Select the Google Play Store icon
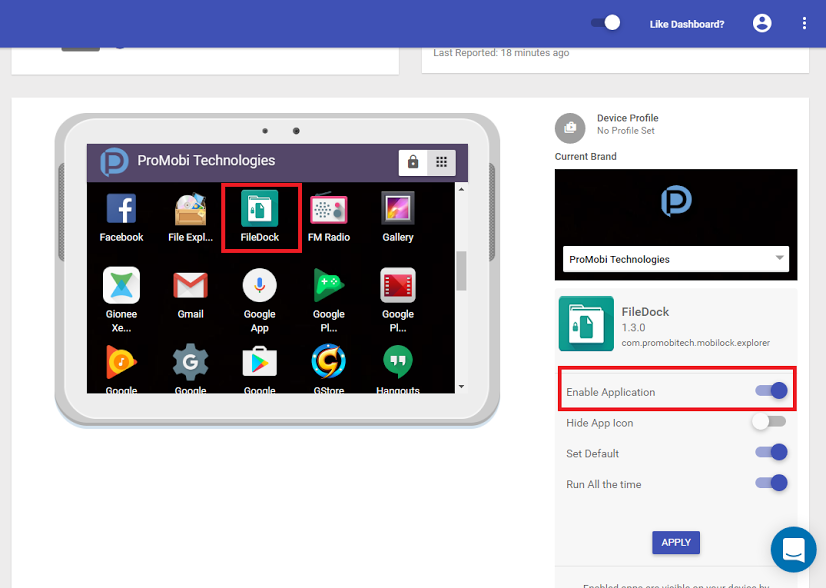Image resolution: width=826 pixels, height=588 pixels. (x=260, y=361)
